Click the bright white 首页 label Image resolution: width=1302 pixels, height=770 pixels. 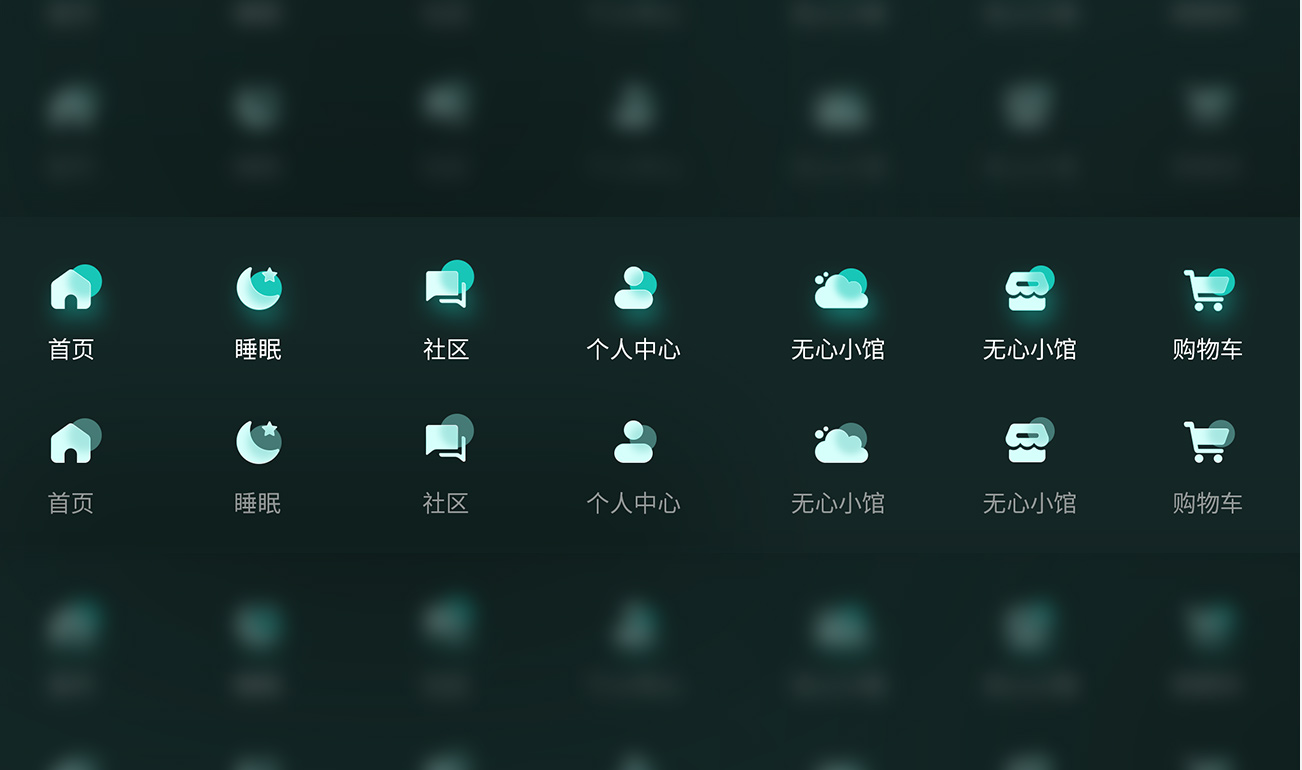[71, 350]
